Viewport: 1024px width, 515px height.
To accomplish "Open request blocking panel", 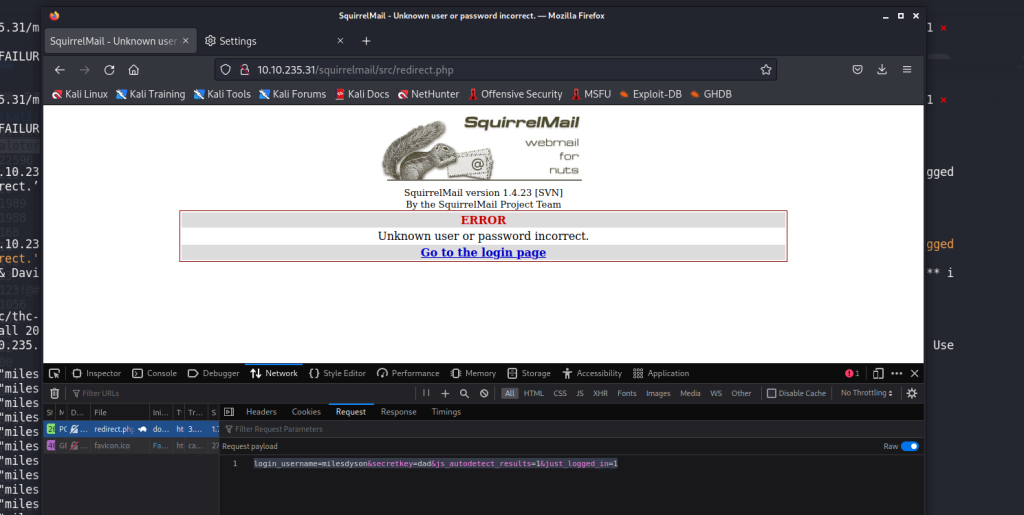I will [484, 393].
